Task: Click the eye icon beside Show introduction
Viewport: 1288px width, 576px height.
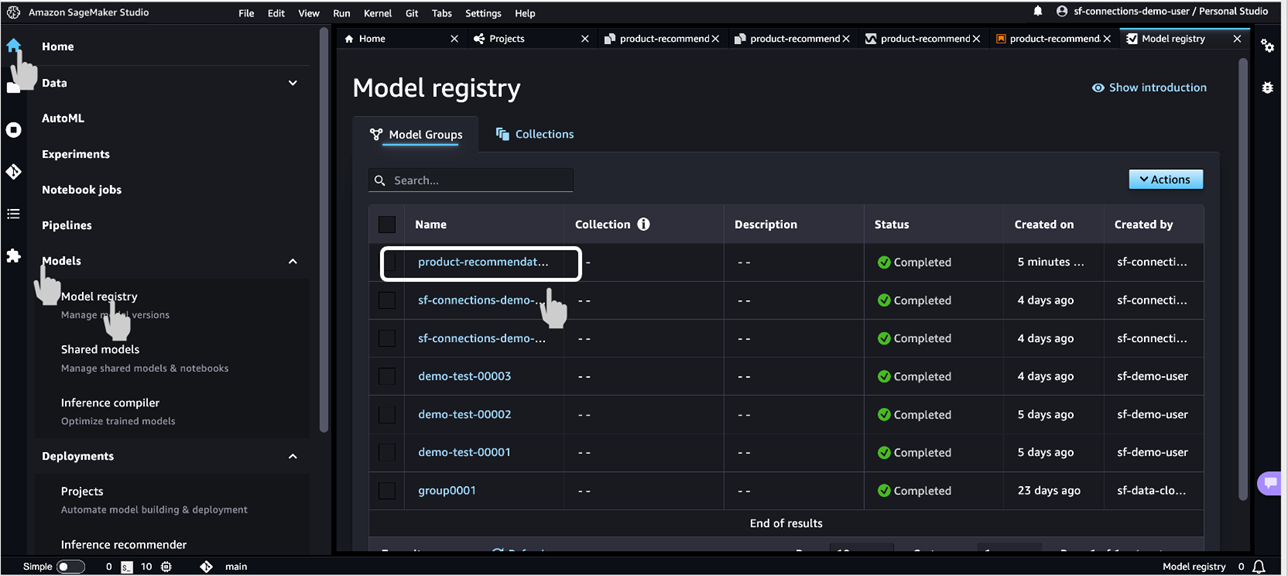Action: point(1098,88)
